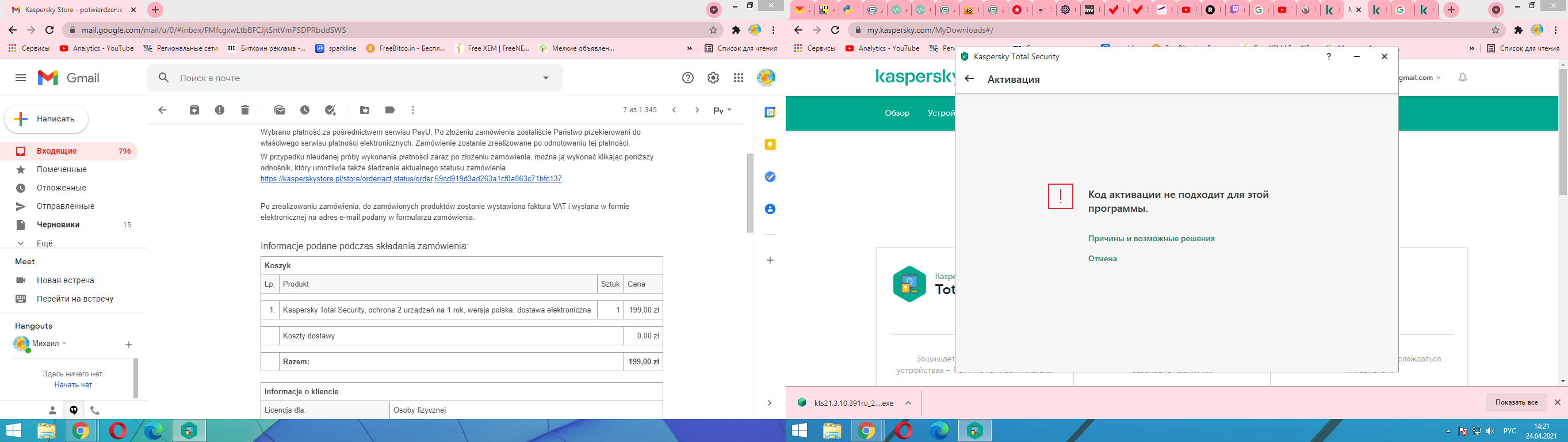Open Михаил Hangouts status dropdown
Image resolution: width=1568 pixels, height=442 pixels.
[x=64, y=344]
